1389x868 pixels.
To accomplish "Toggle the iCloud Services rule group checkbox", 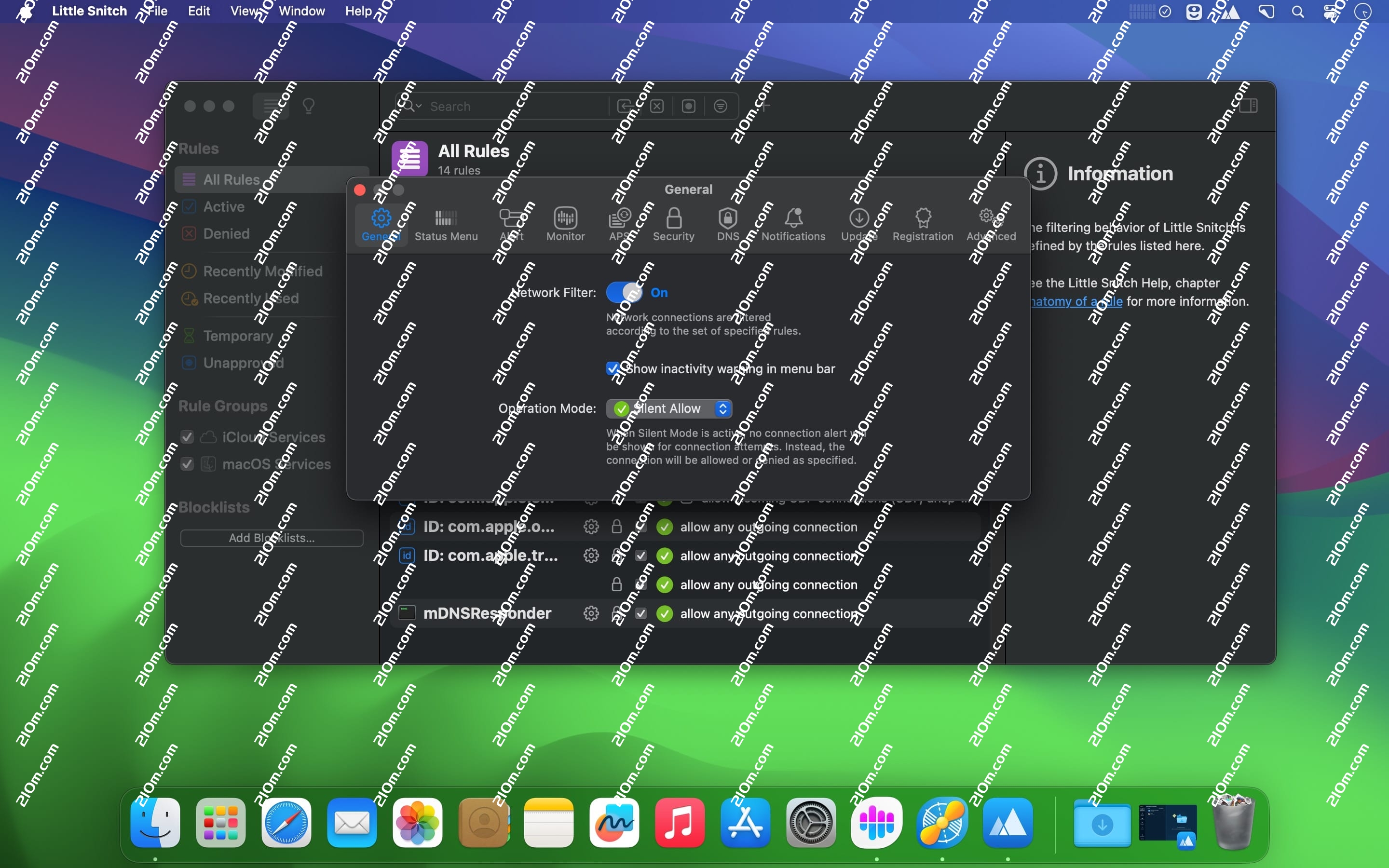I will [187, 437].
